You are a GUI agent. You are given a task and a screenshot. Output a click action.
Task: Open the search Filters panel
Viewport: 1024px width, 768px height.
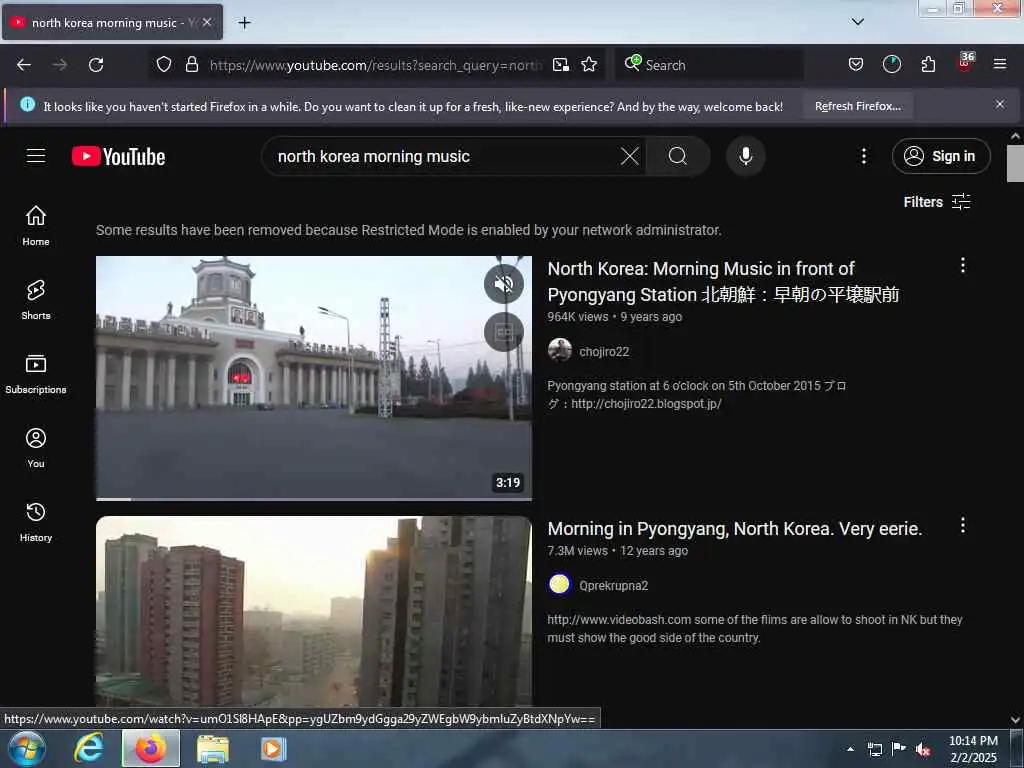[937, 202]
